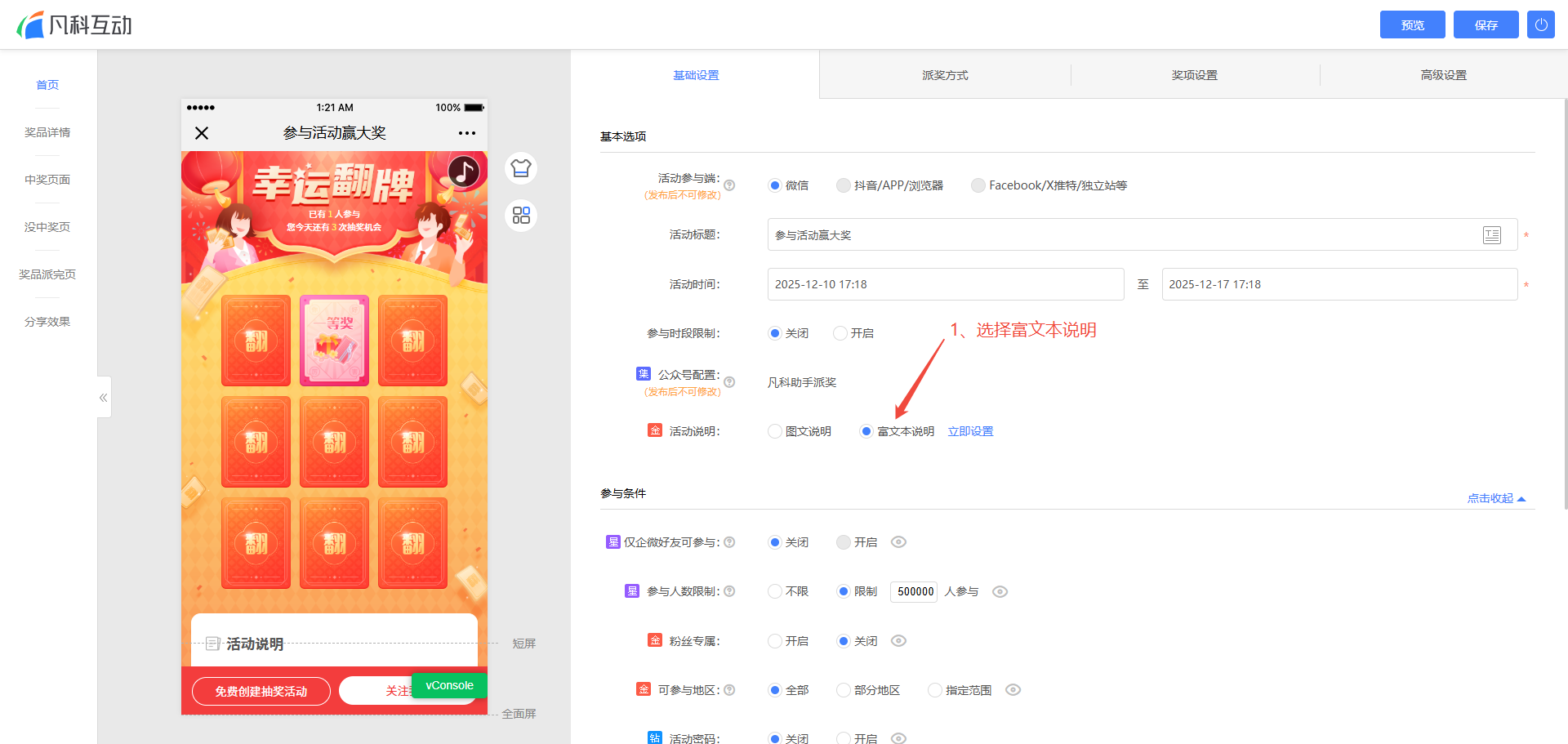This screenshot has height=744, width=1568.
Task: Choose 富文本说明 for 活动说明
Action: [866, 431]
